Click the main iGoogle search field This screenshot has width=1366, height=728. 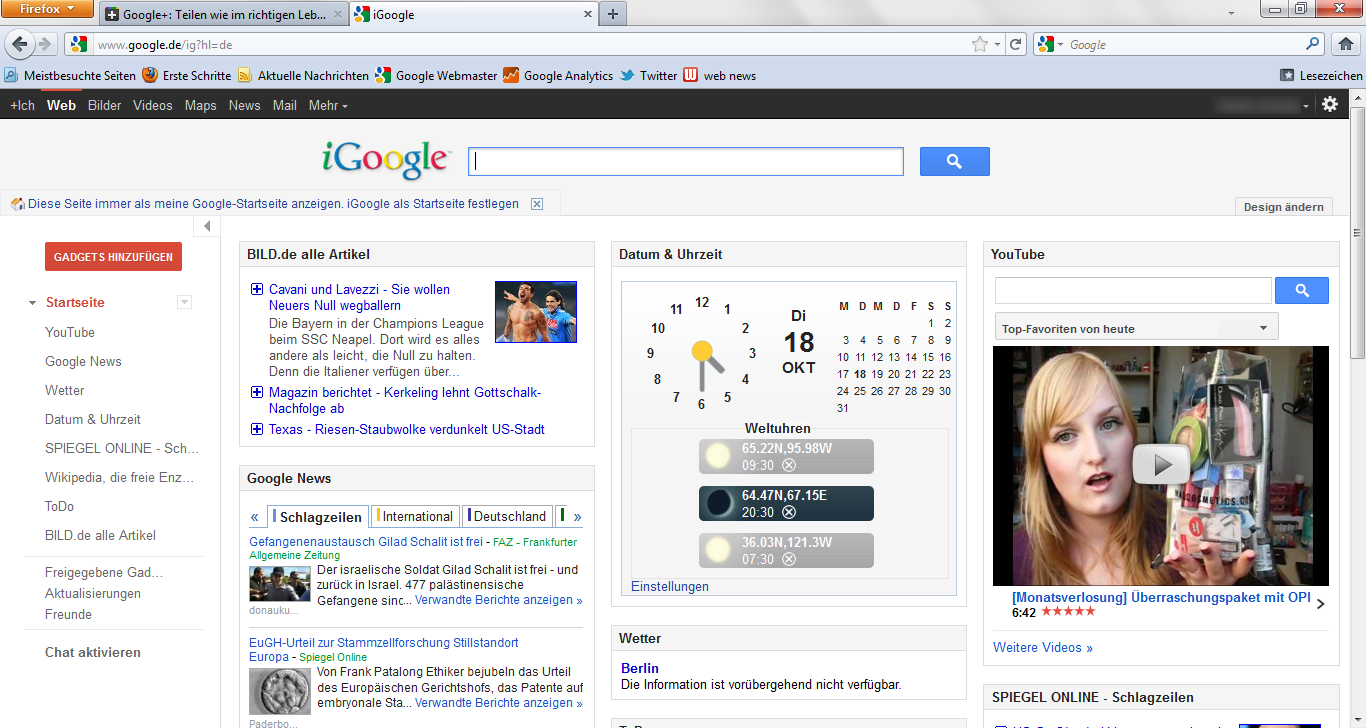pyautogui.click(x=686, y=162)
